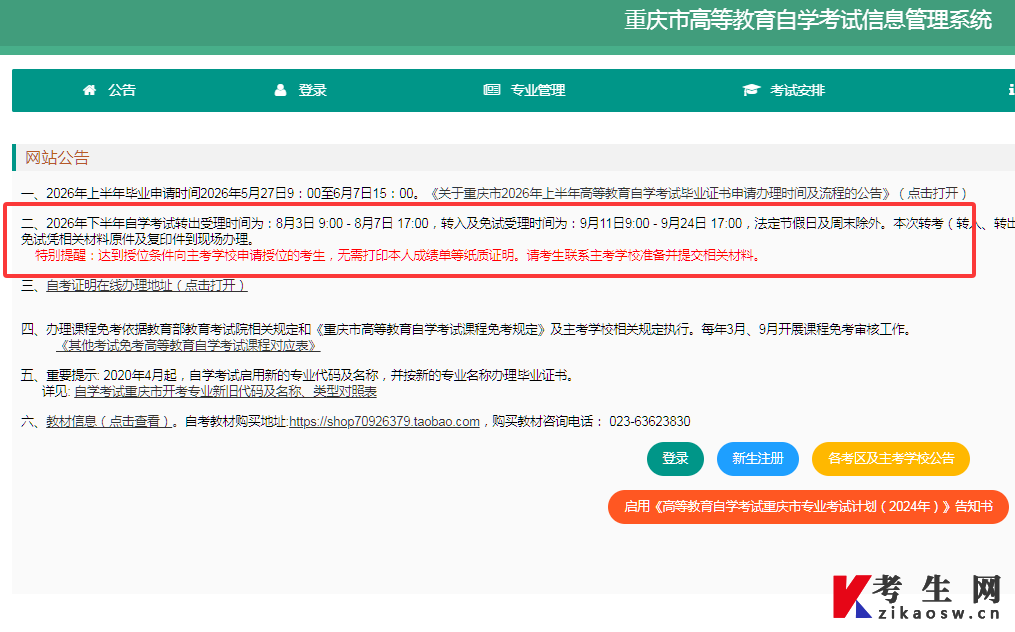Open the 2026年上半年毕业证书申请公告 link
The width and height of the screenshot is (1015, 632).
698,193
